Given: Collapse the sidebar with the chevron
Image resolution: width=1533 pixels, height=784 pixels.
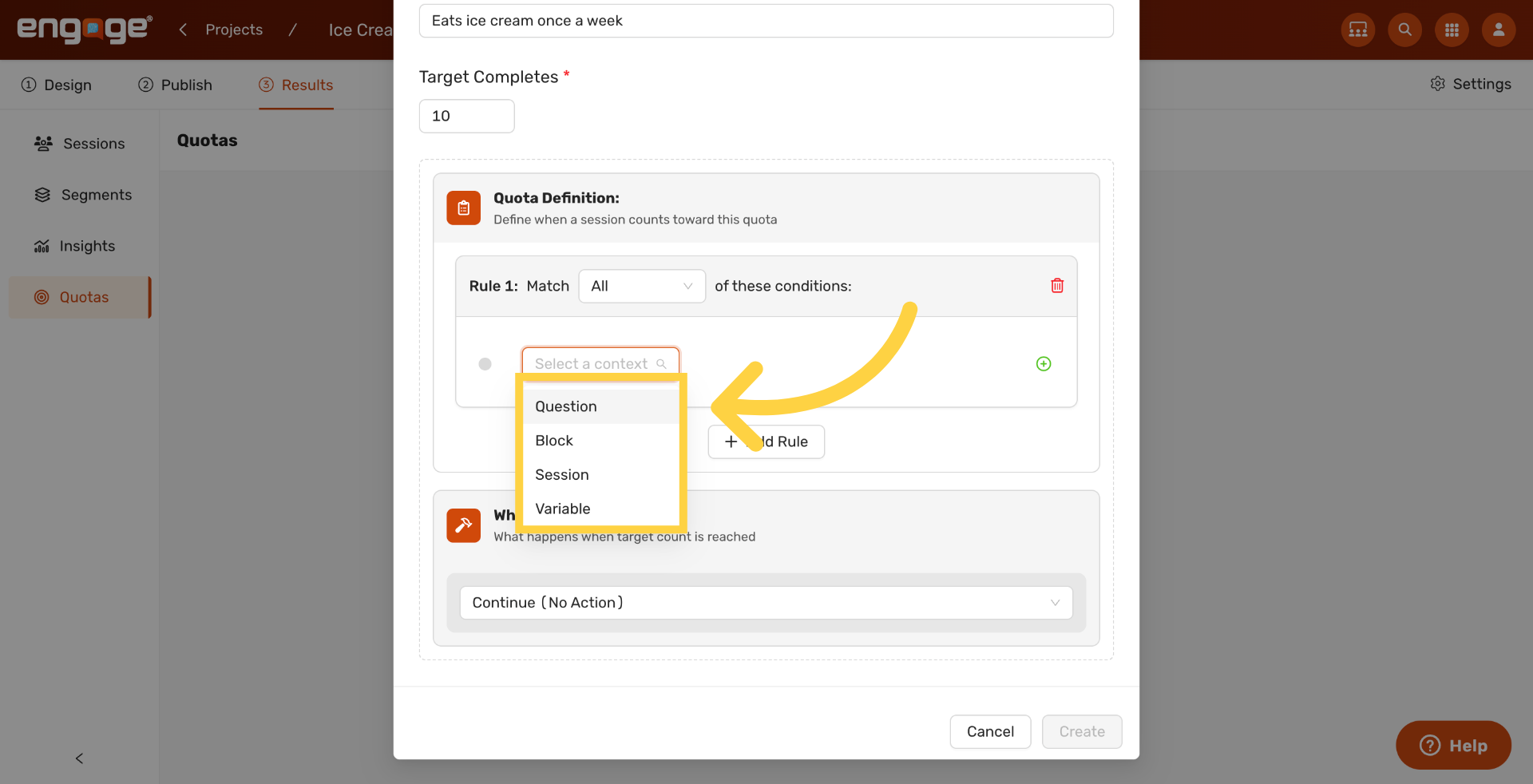Looking at the screenshot, I should pos(79,758).
